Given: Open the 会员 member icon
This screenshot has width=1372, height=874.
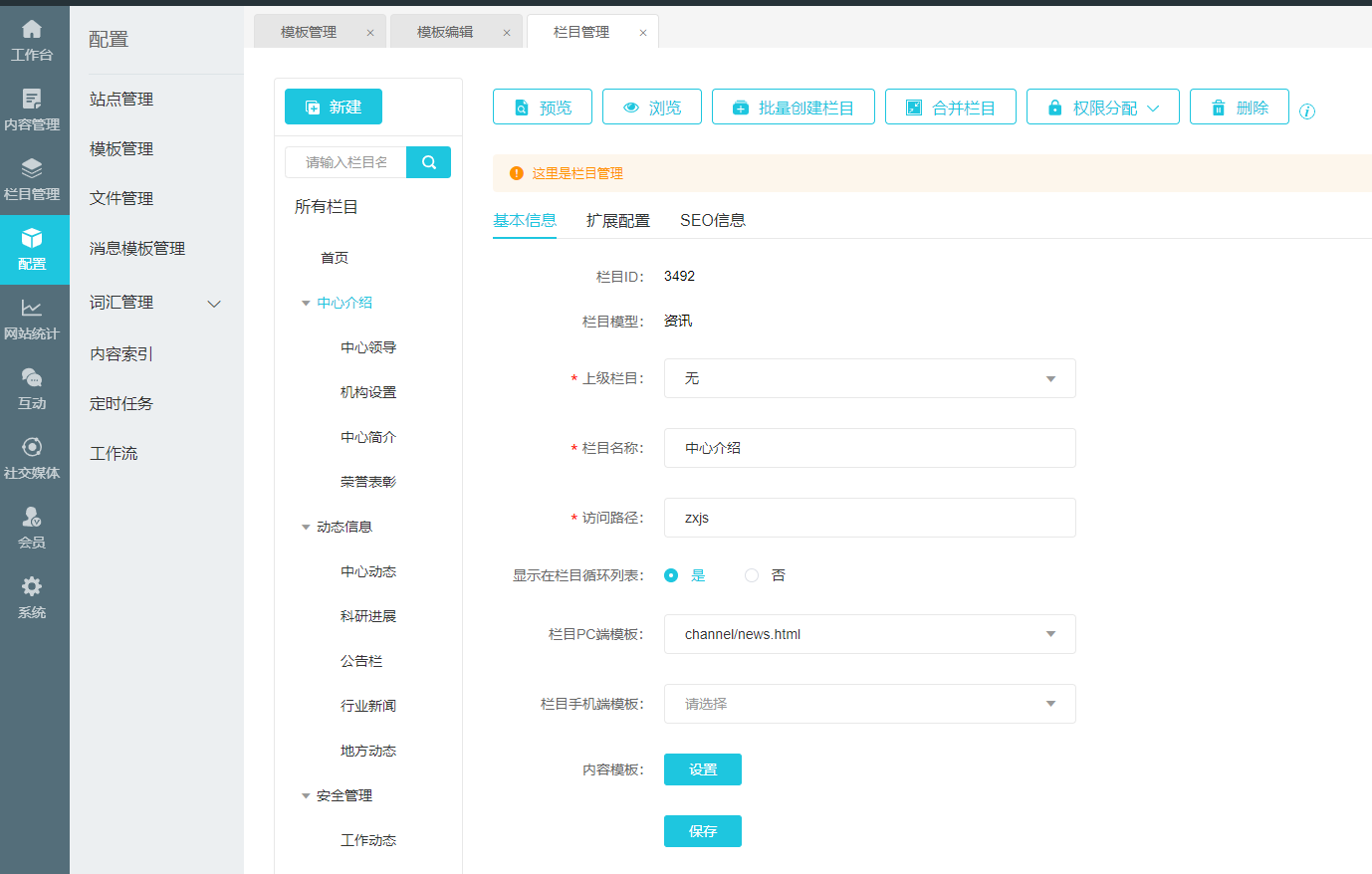Looking at the screenshot, I should [32, 528].
